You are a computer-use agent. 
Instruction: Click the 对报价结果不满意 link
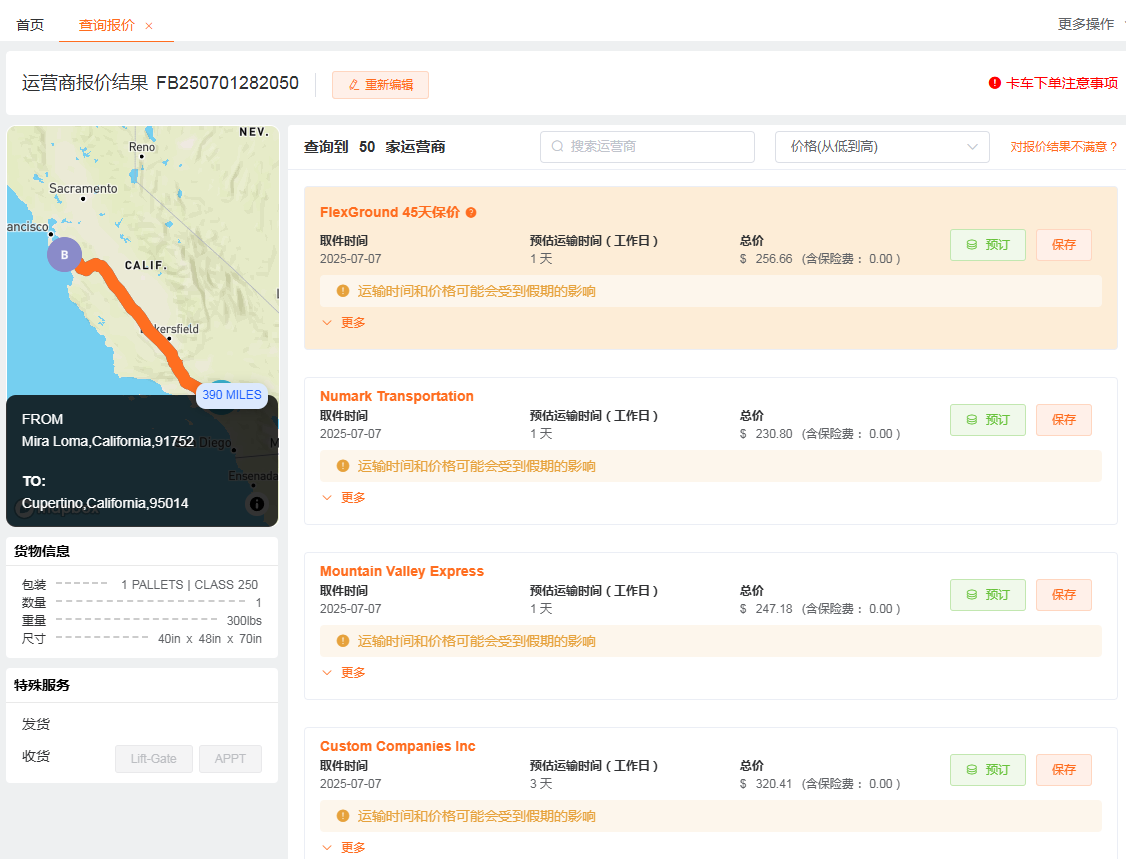click(x=1063, y=147)
